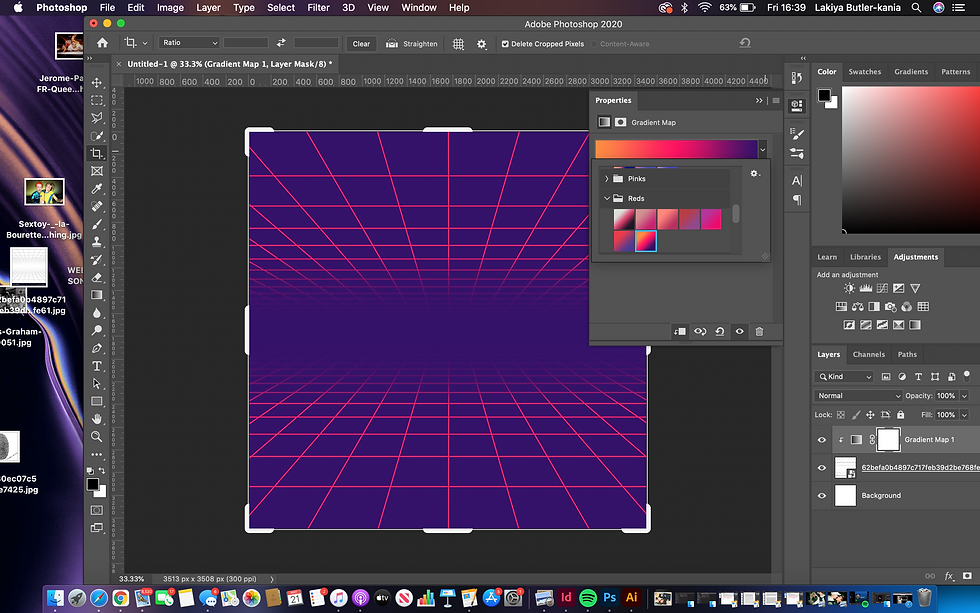Open the Filter menu

tap(318, 7)
